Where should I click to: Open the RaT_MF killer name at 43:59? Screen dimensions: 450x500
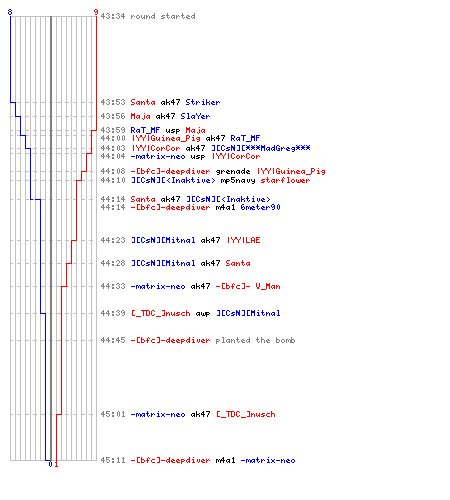pyautogui.click(x=145, y=130)
